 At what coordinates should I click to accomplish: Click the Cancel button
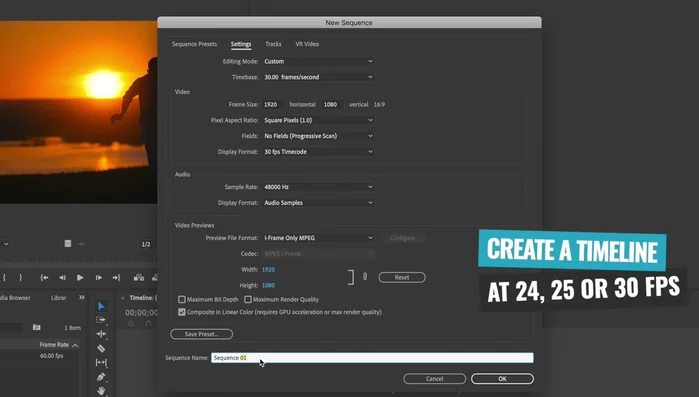coord(435,379)
